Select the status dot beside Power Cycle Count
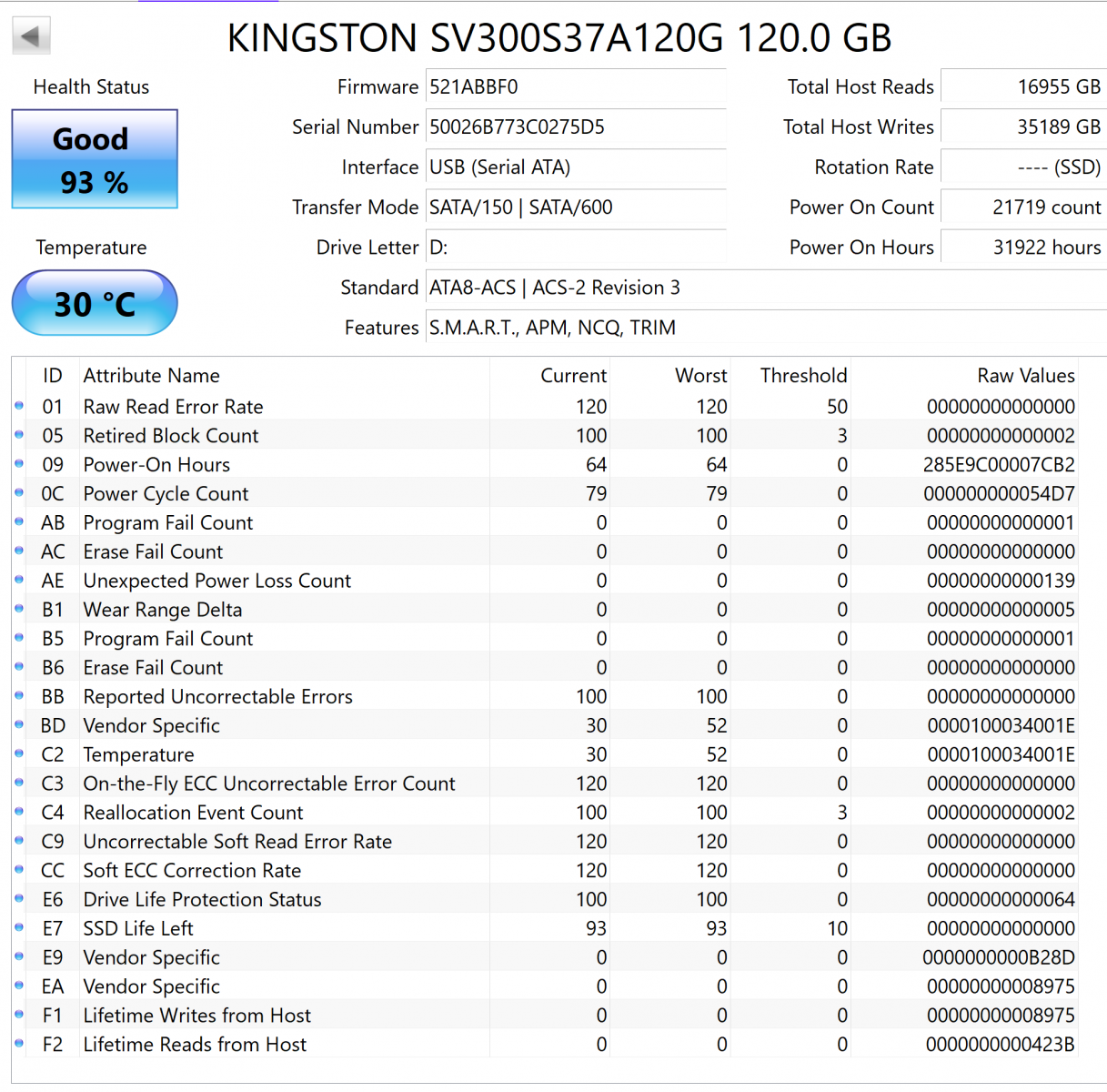The image size is (1107, 1092). [19, 493]
